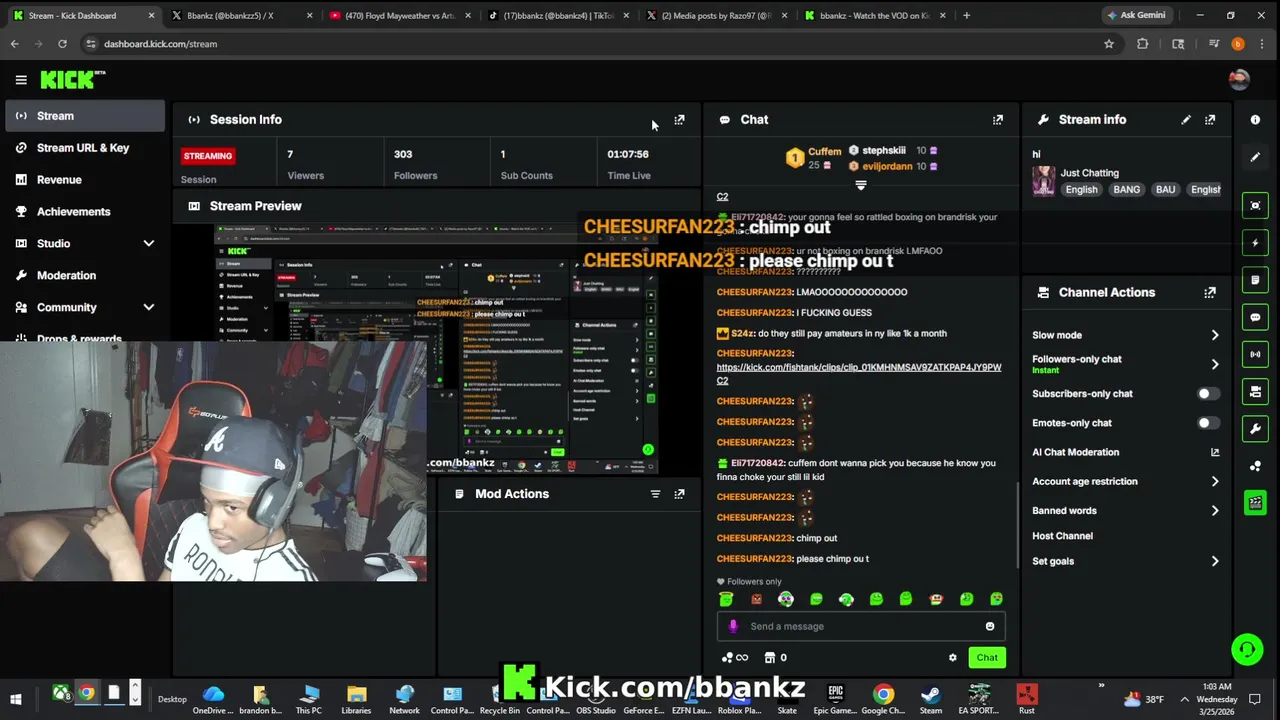This screenshot has width=1280, height=720.
Task: Expand Set goals options
Action: pyautogui.click(x=1215, y=562)
